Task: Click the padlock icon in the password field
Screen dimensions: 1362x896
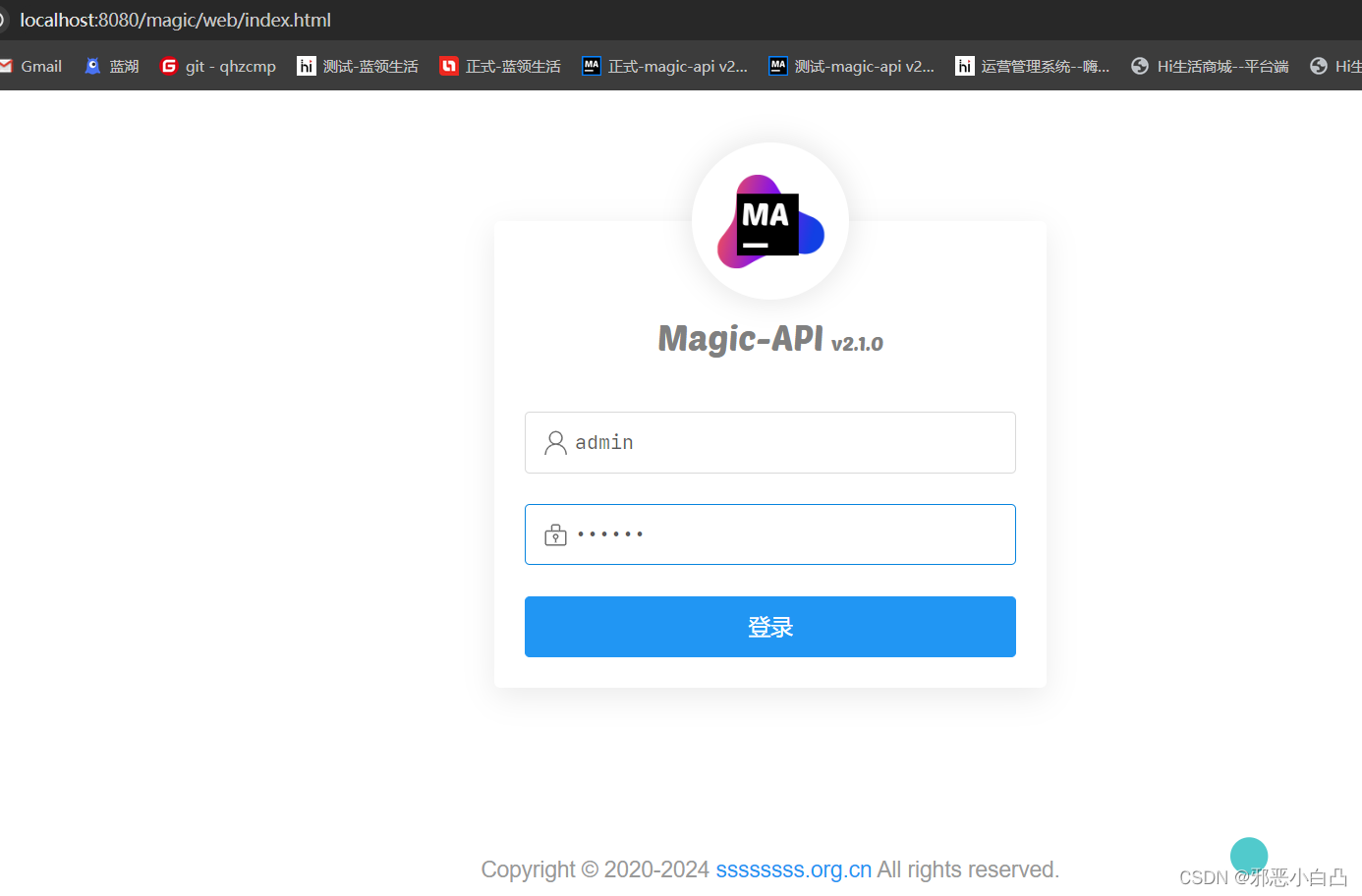Action: click(x=555, y=533)
